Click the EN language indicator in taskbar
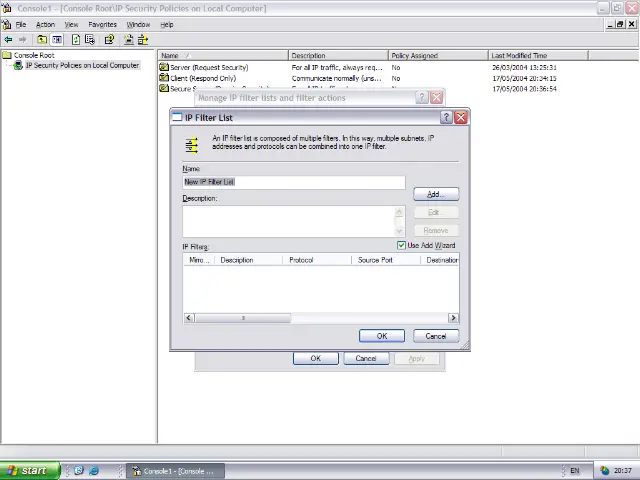The image size is (640, 480). tap(575, 471)
